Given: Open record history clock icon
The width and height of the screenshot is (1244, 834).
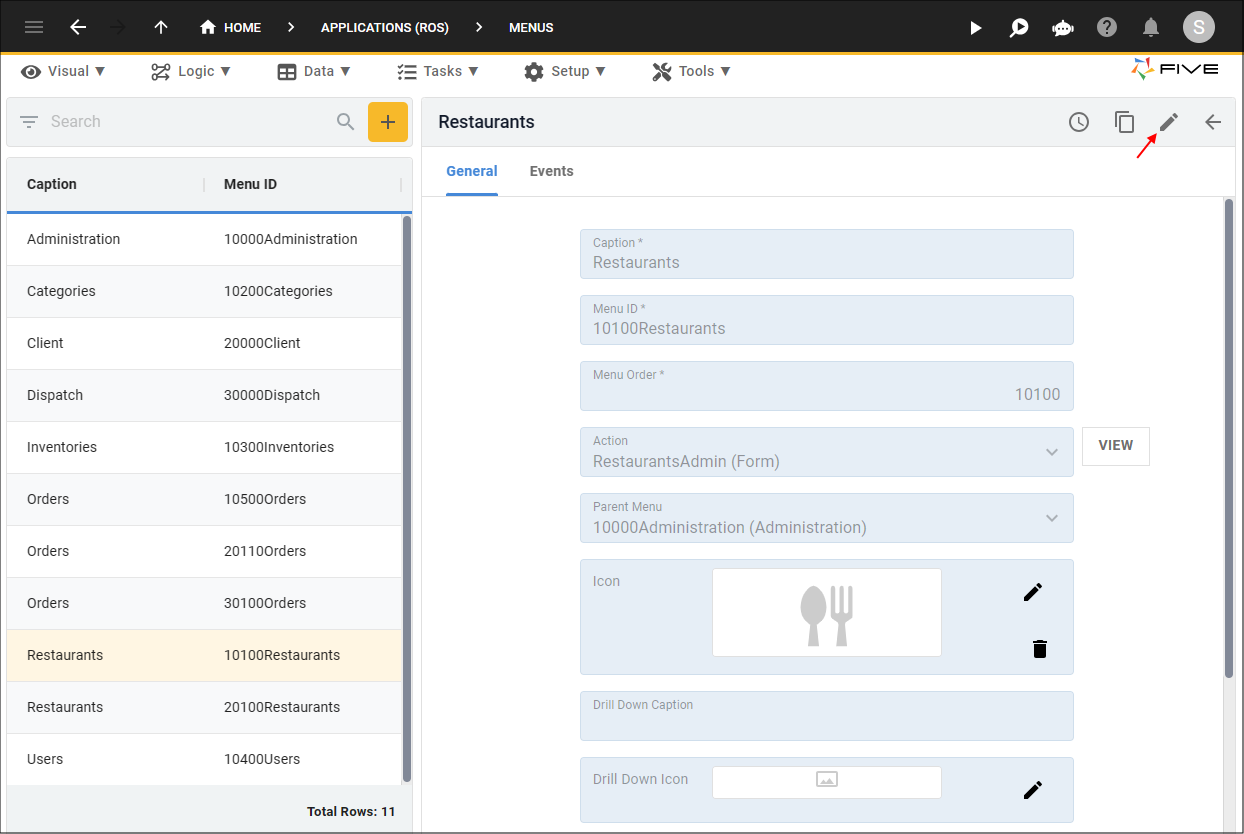Looking at the screenshot, I should pos(1079,122).
